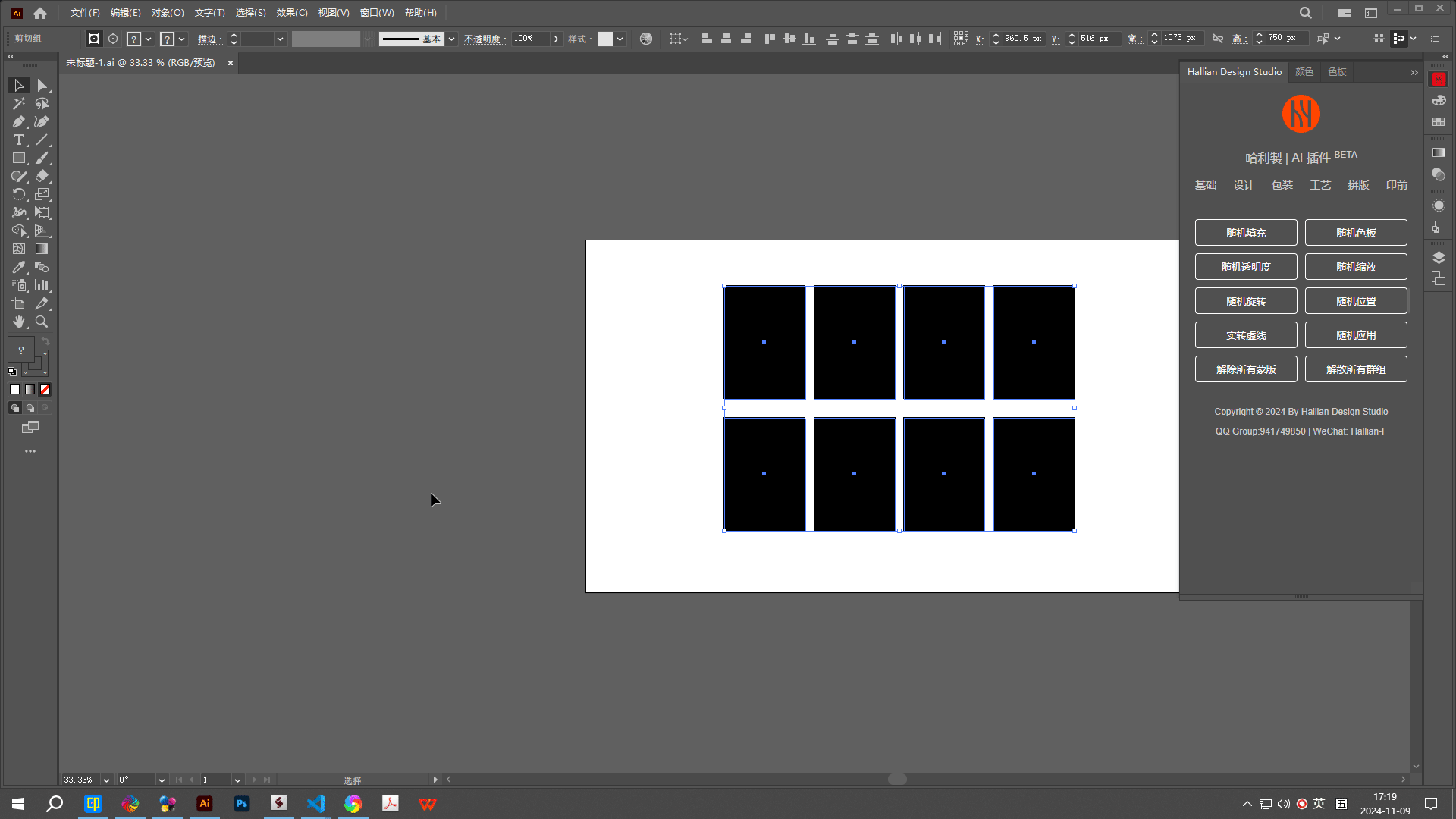This screenshot has width=1456, height=819.
Task: Set paint mode to Color
Action: [14, 390]
